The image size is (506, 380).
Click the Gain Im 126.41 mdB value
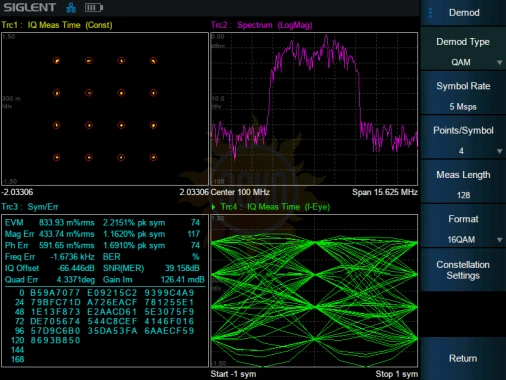182,280
